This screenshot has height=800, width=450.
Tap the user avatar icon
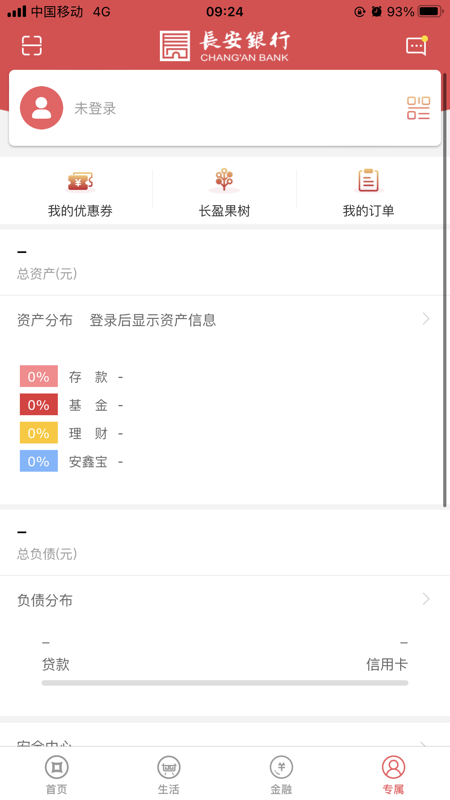point(41,108)
